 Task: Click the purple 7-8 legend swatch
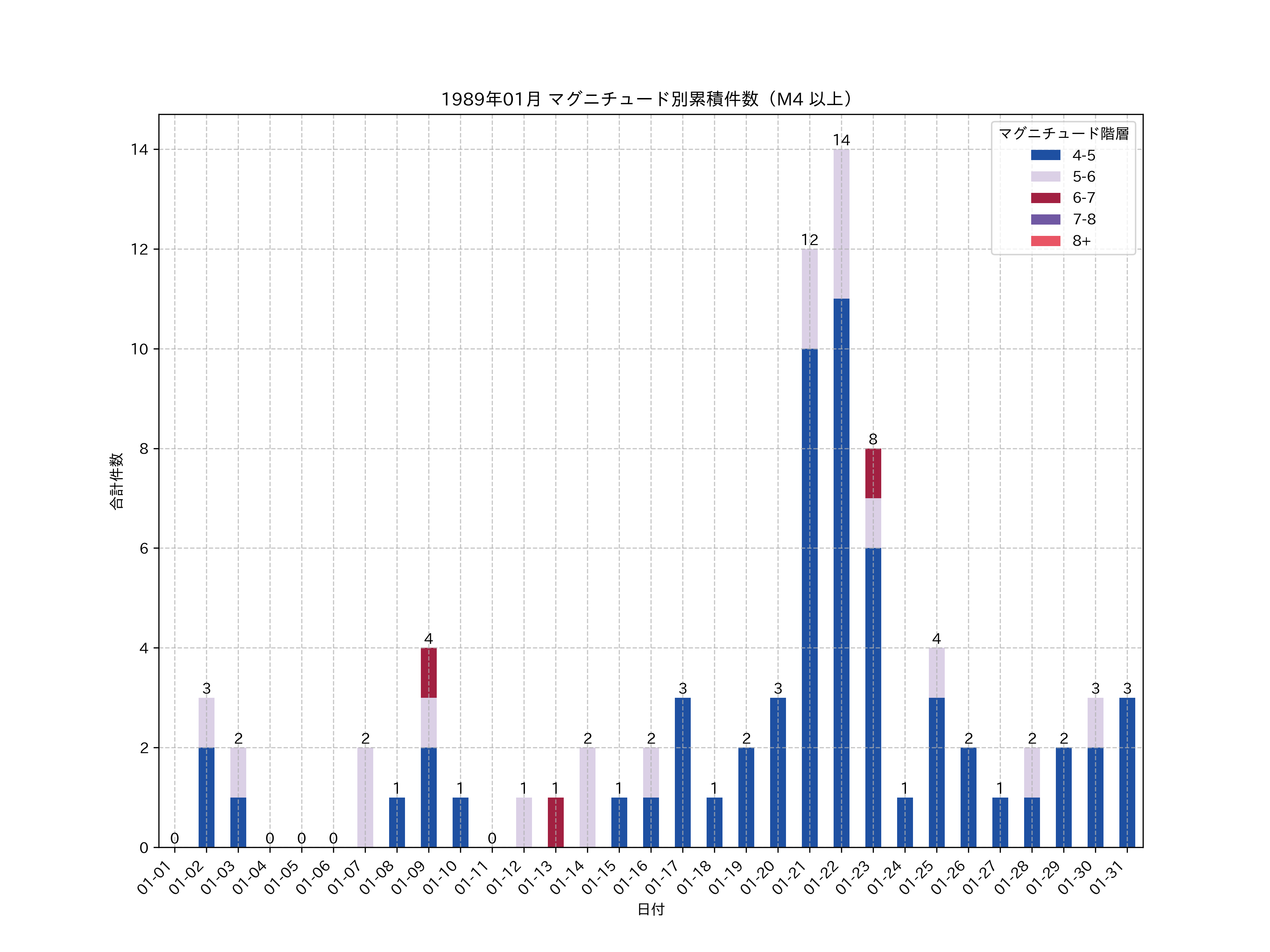pyautogui.click(x=1045, y=219)
